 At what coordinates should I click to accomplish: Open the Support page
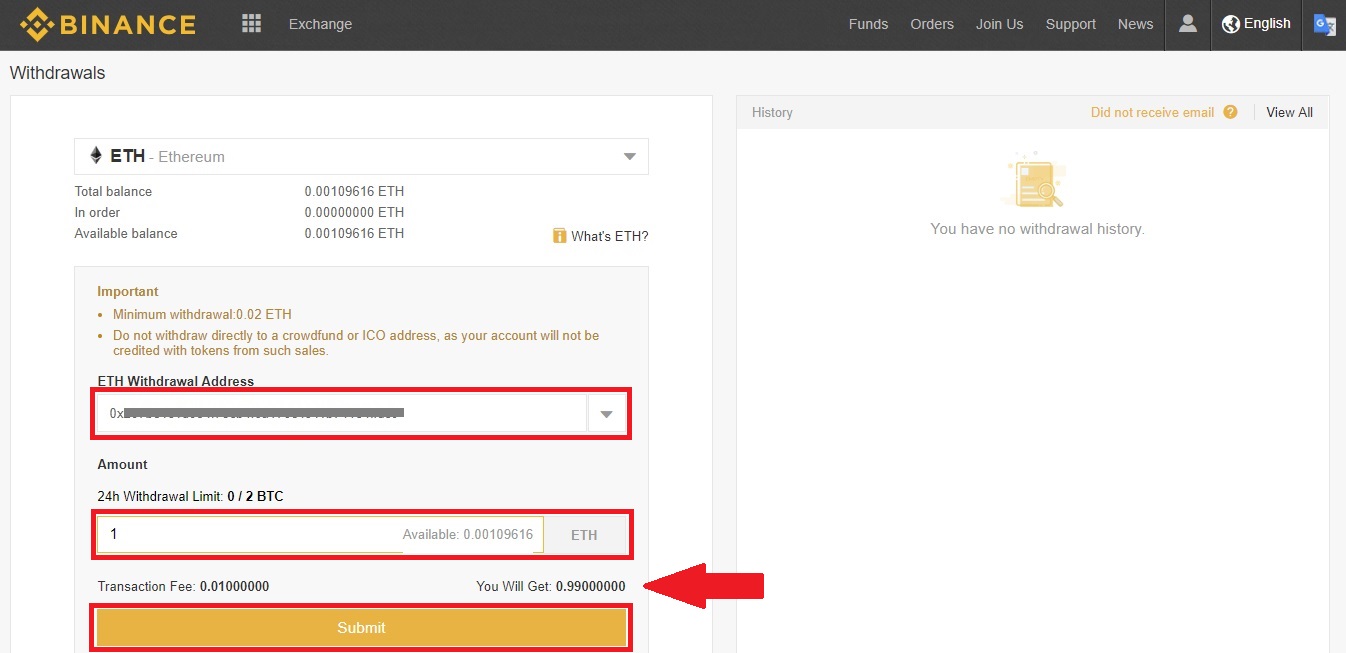point(1071,24)
